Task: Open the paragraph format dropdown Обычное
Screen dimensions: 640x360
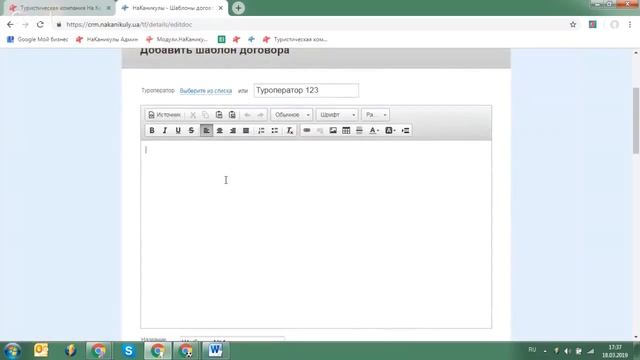Action: click(x=291, y=115)
